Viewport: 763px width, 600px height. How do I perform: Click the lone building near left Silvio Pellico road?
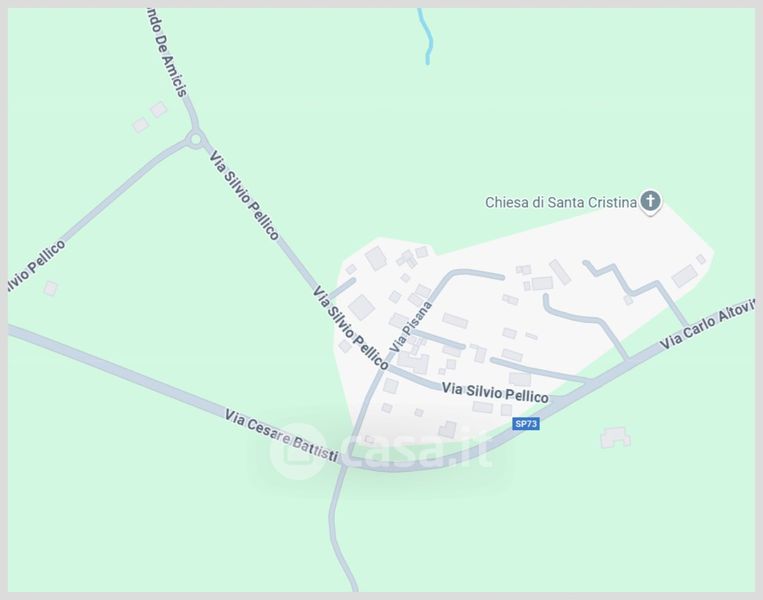tap(51, 289)
